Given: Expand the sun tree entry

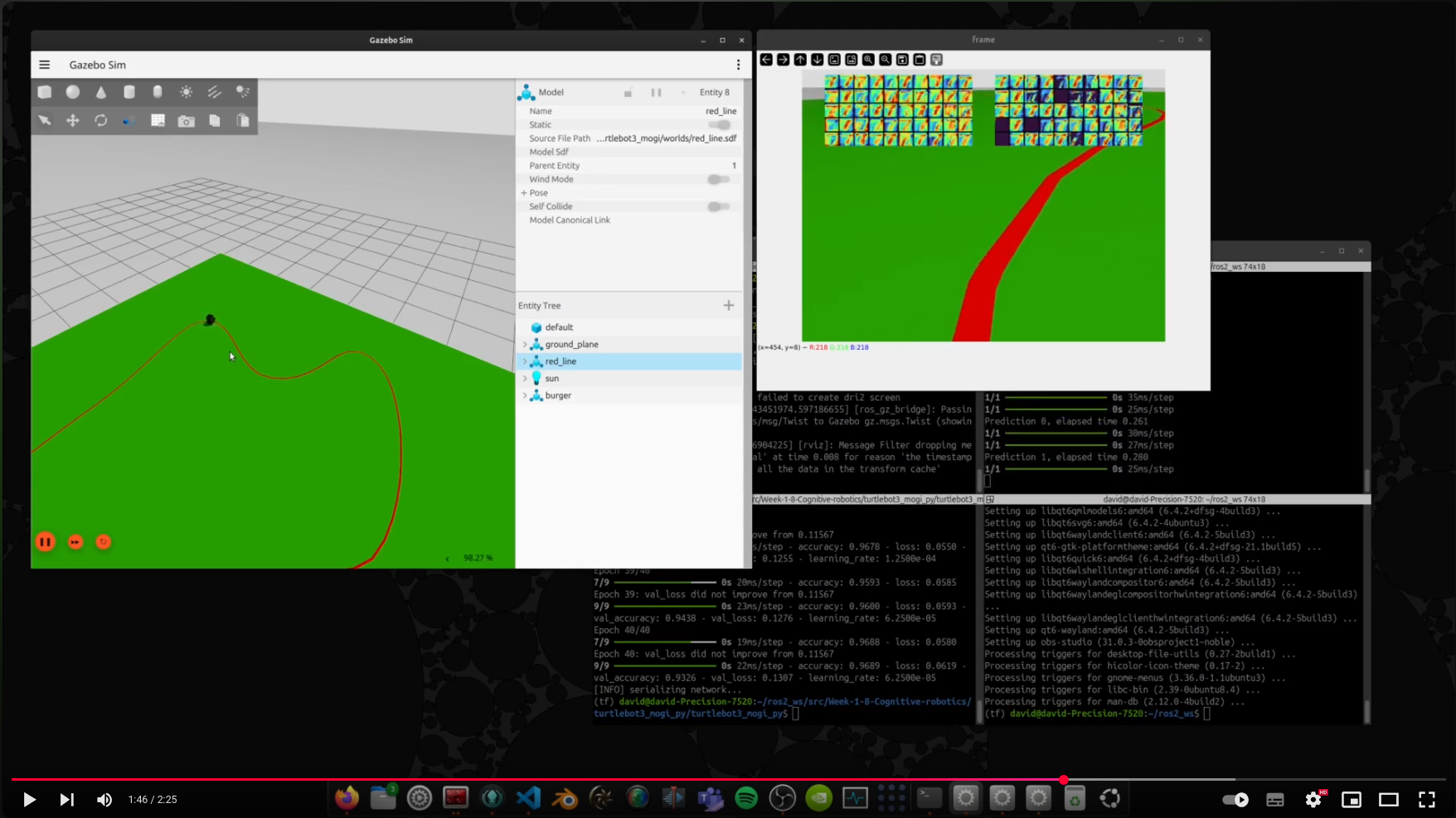Looking at the screenshot, I should pyautogui.click(x=524, y=379).
